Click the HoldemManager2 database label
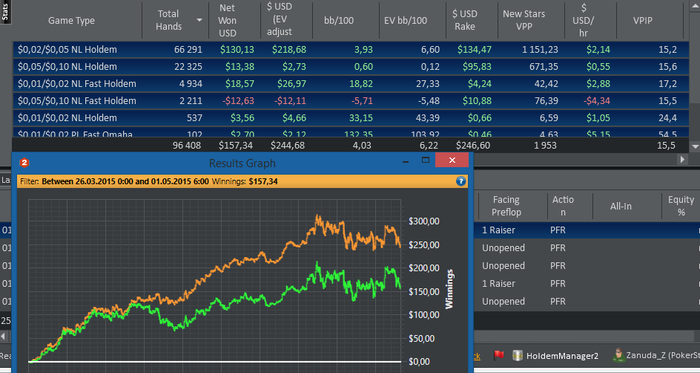Image resolution: width=700 pixels, height=373 pixels. point(562,356)
